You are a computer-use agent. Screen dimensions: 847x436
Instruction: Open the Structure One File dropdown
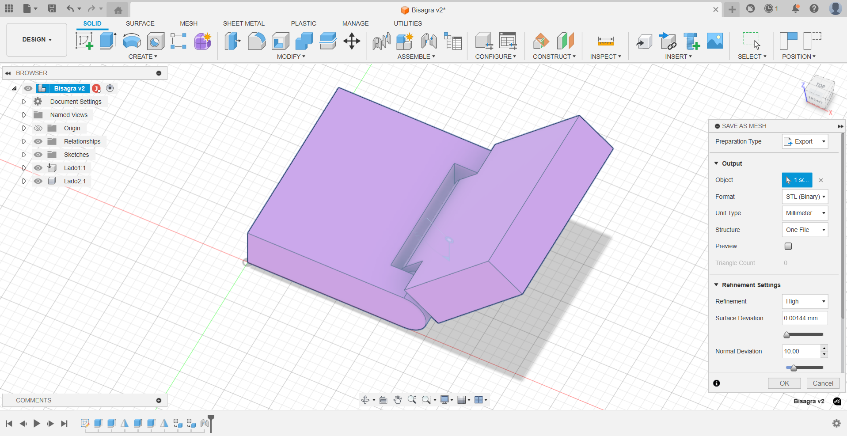(x=805, y=230)
